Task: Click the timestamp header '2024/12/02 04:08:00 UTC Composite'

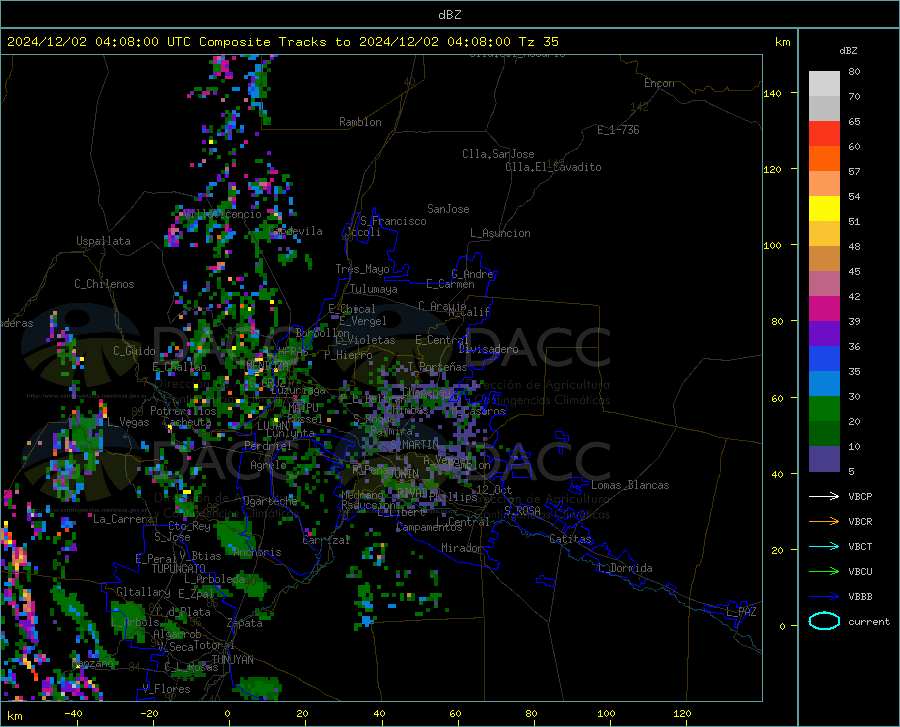Action: pyautogui.click(x=138, y=42)
